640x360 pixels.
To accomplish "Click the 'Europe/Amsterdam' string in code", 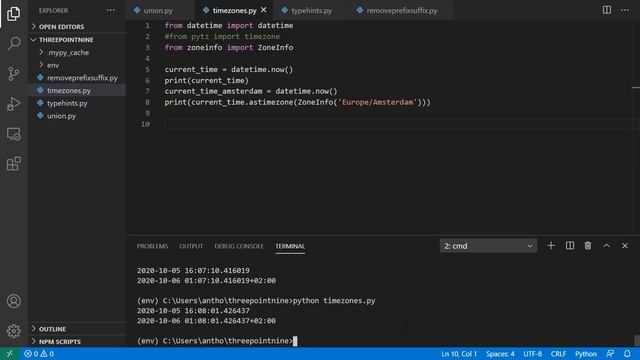I will coord(378,102).
